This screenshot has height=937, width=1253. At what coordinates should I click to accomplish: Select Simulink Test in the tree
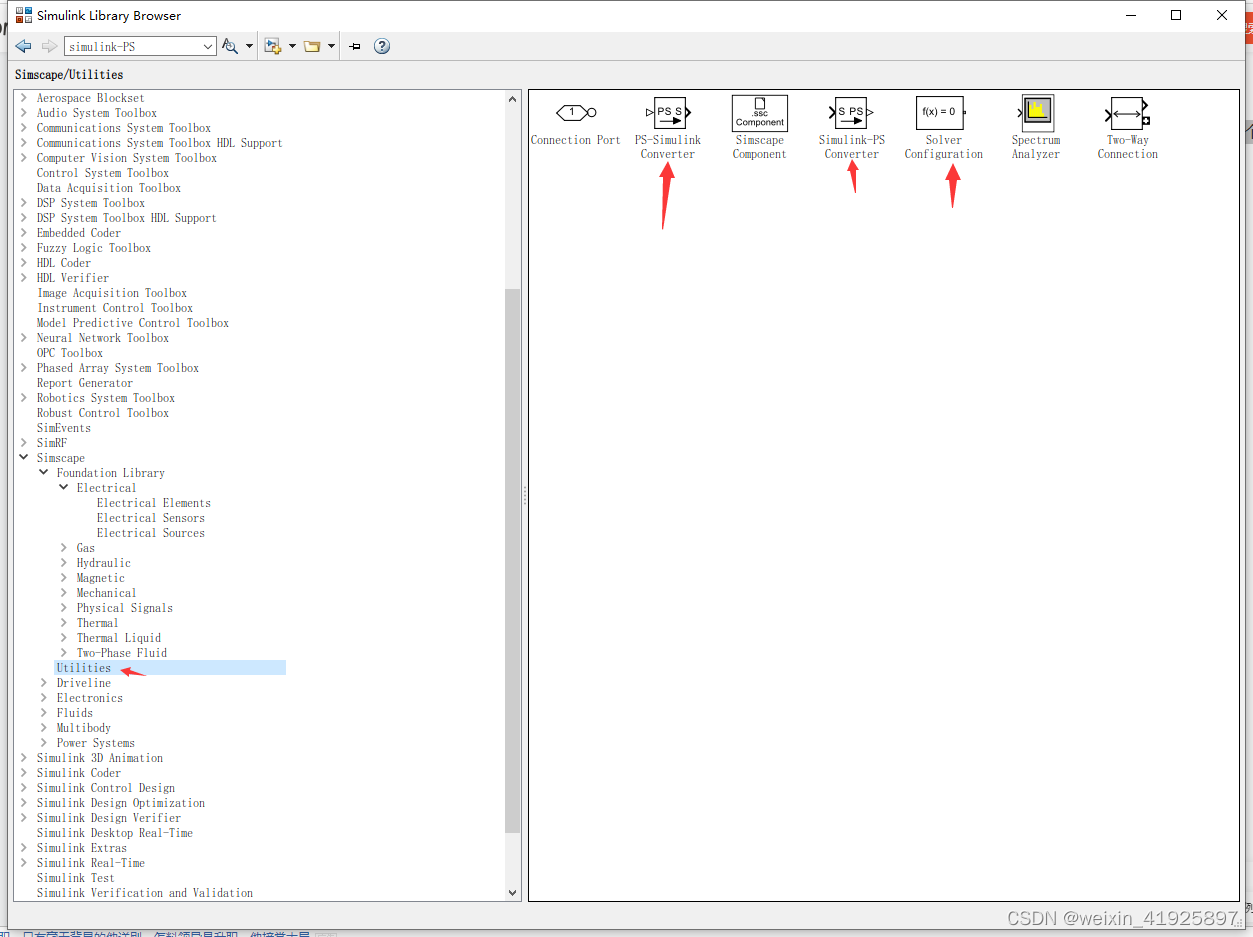76,878
